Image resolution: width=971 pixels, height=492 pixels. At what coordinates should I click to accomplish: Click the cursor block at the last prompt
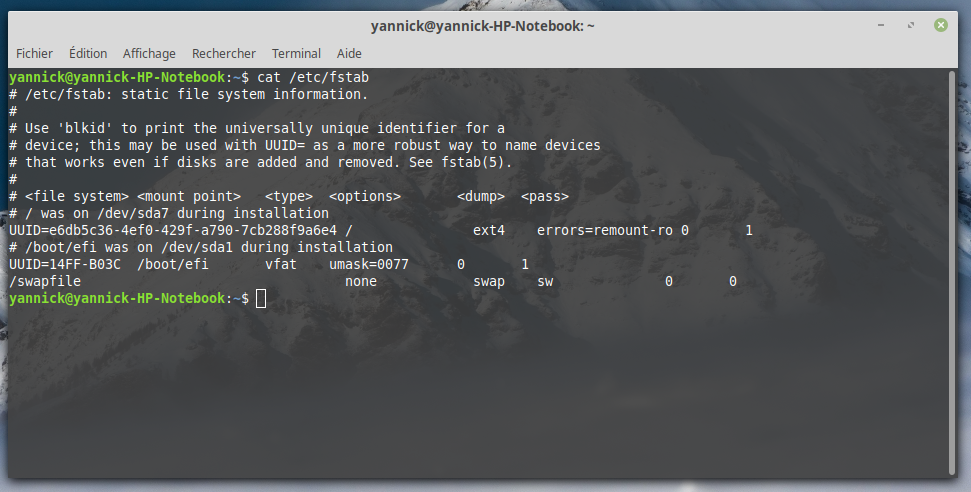point(261,299)
